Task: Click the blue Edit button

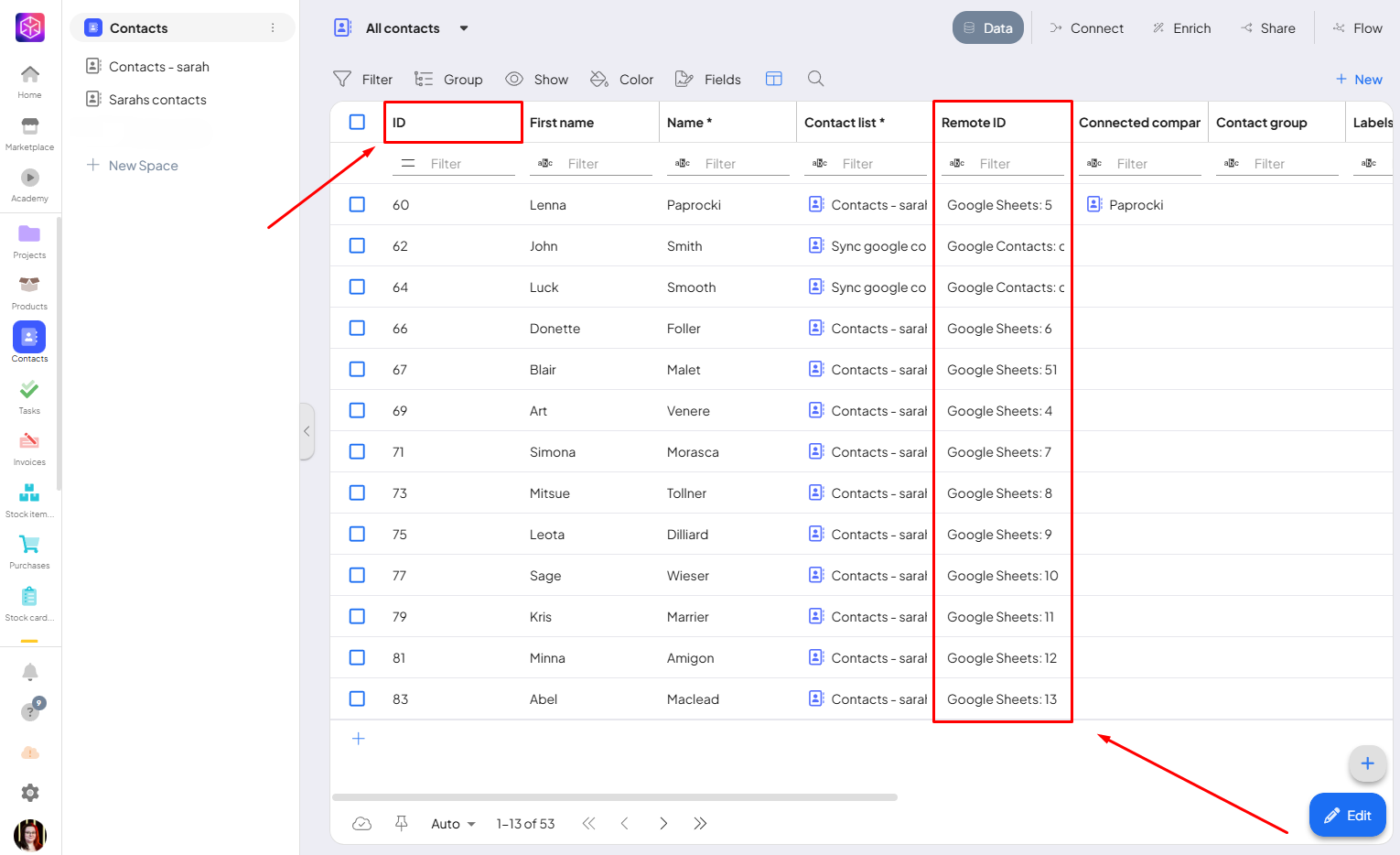Action: [x=1347, y=815]
